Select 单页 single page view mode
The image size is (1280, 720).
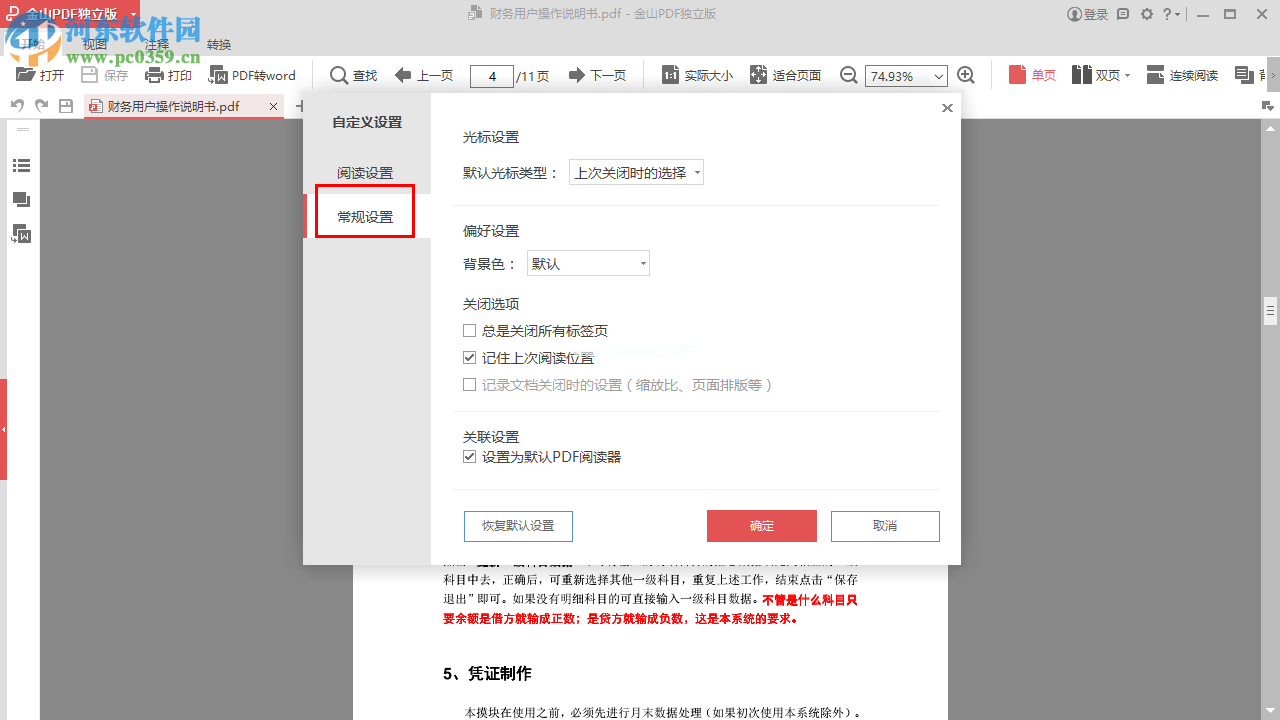click(1031, 75)
